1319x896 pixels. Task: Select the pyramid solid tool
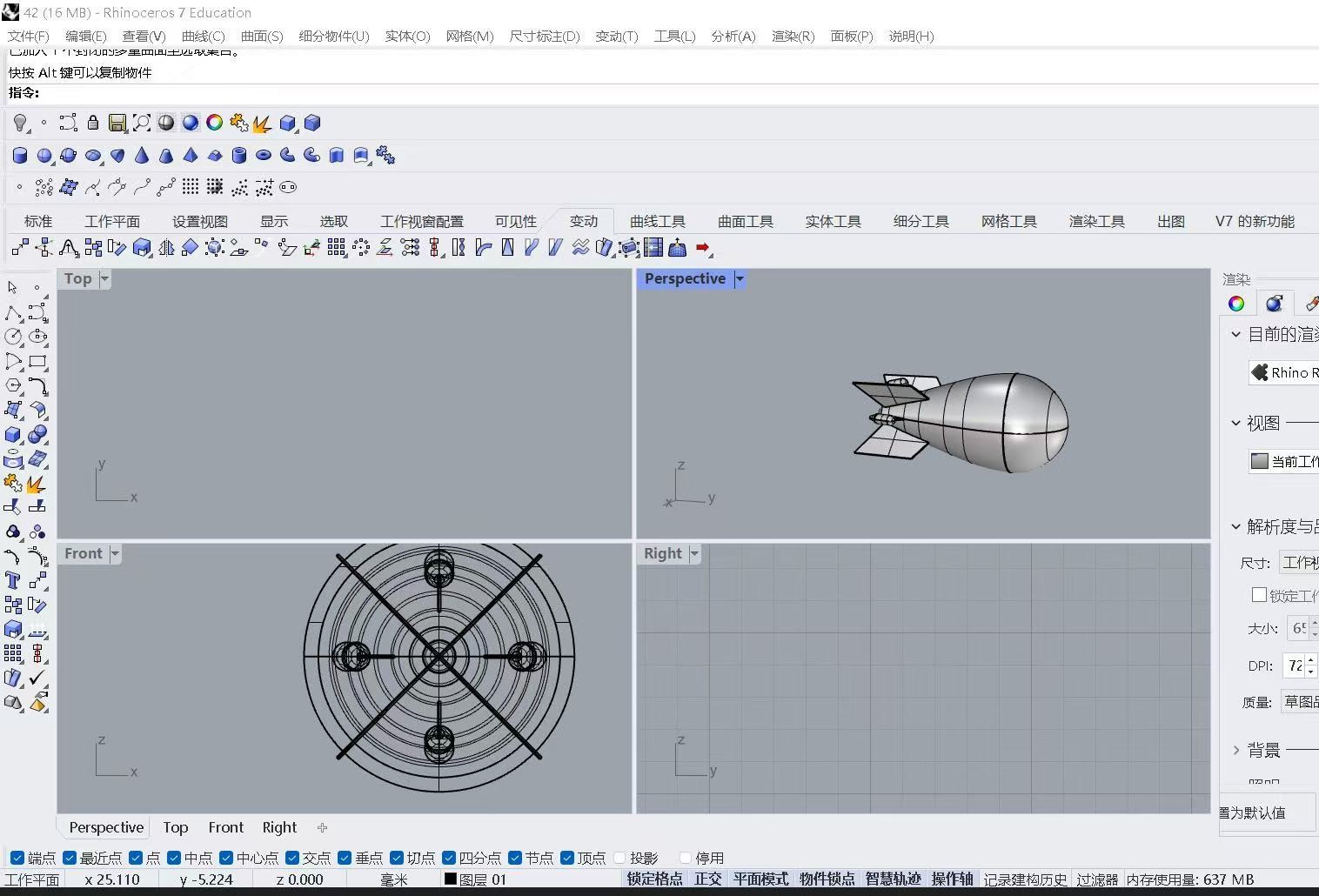[191, 156]
